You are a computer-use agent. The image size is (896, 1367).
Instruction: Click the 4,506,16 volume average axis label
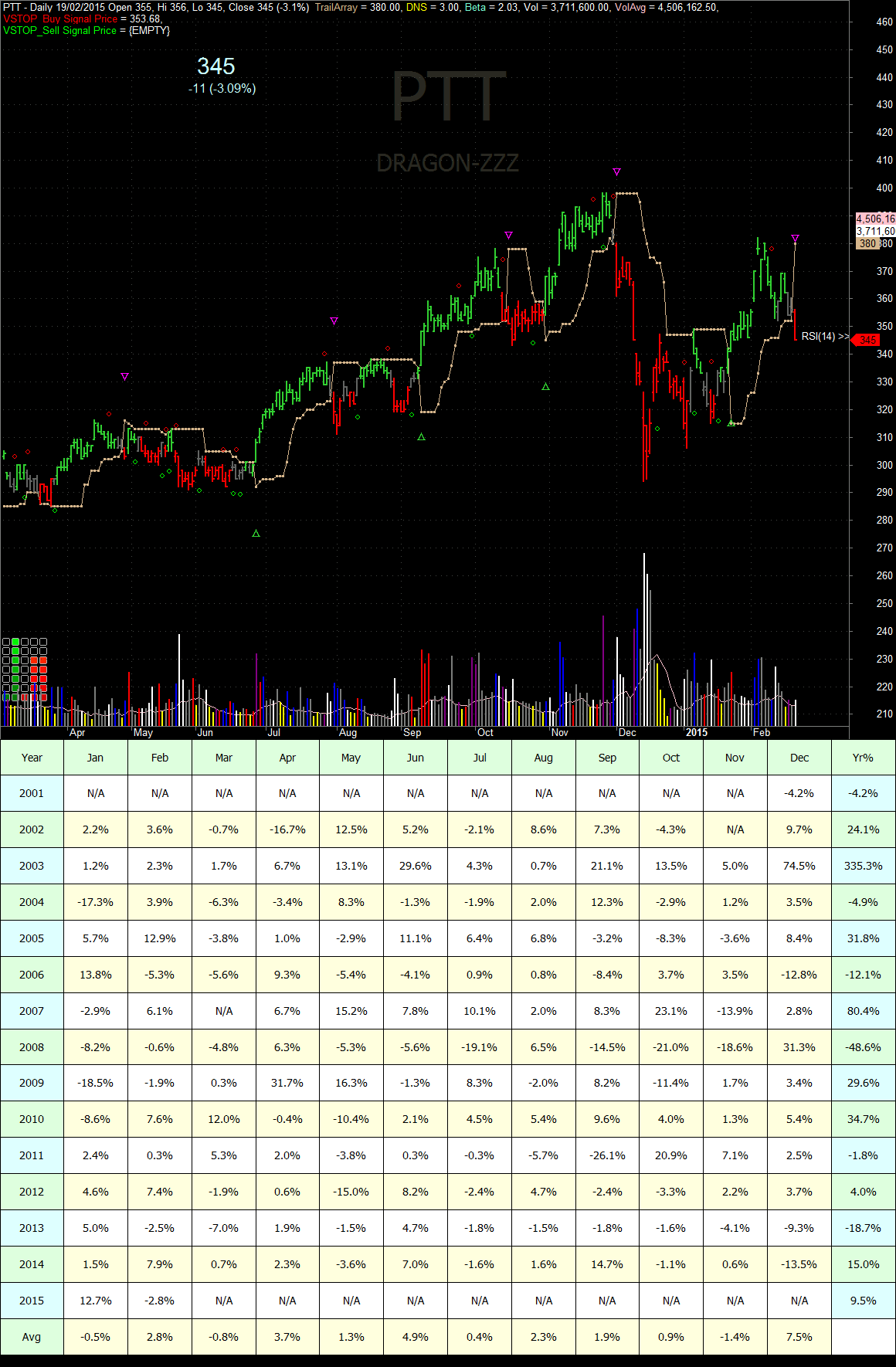coord(875,219)
